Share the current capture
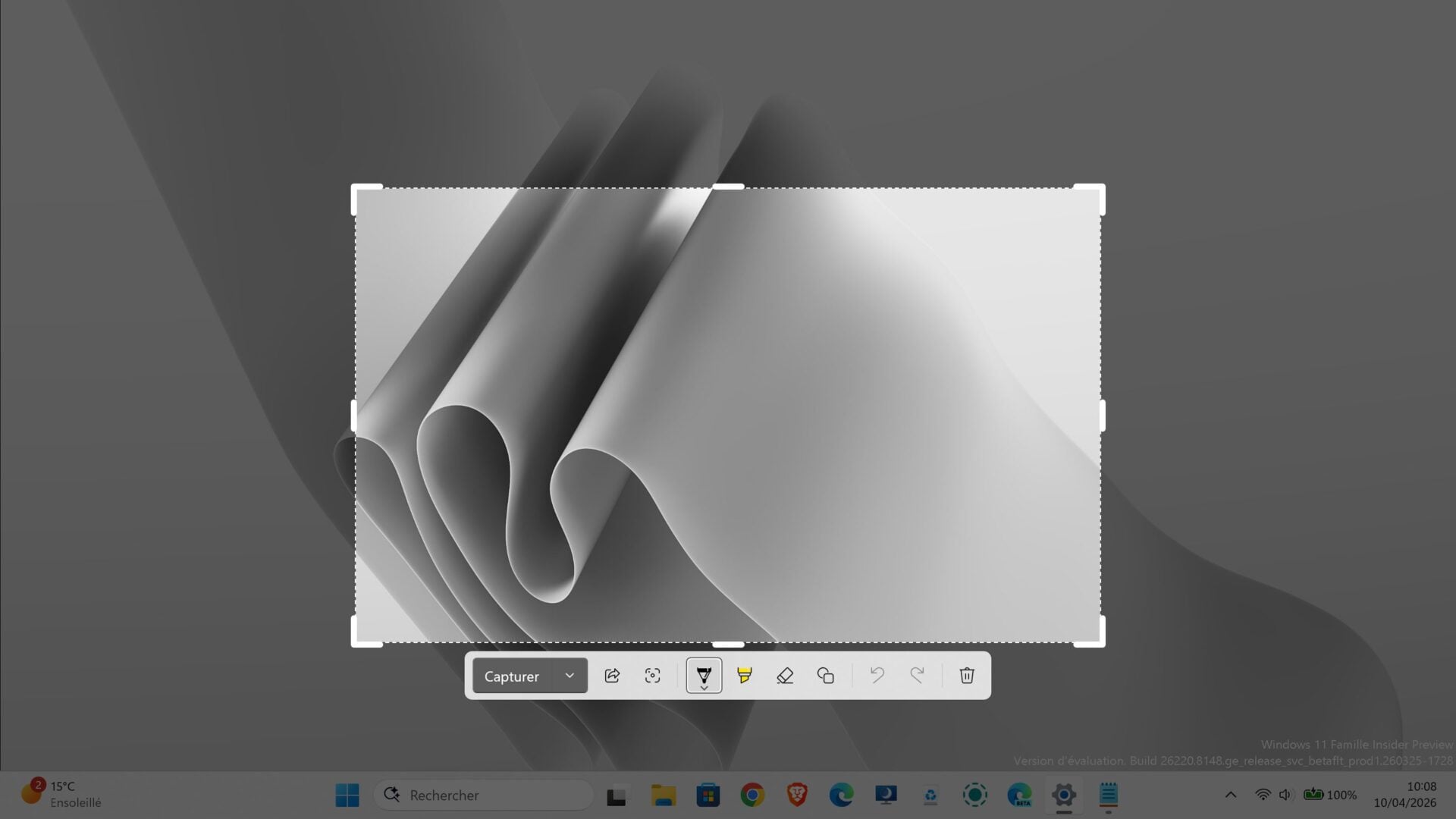This screenshot has width=1456, height=819. 612,675
